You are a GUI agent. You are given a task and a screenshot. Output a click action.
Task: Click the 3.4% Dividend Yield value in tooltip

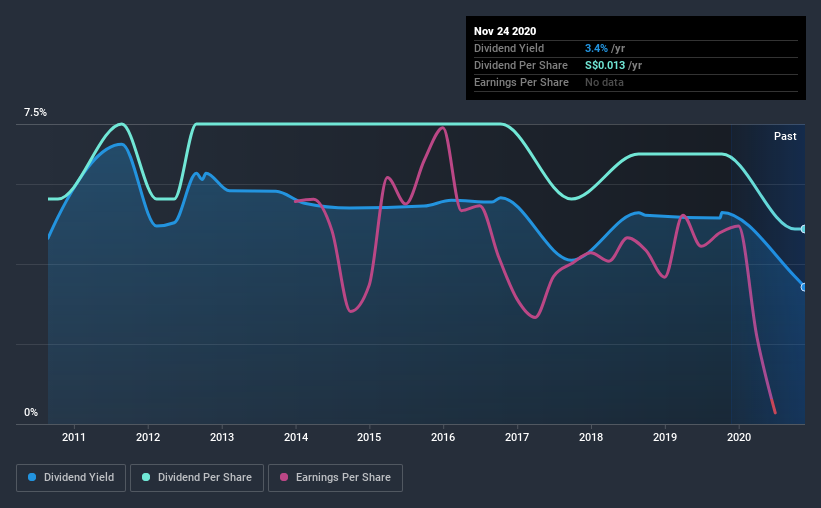coord(596,48)
